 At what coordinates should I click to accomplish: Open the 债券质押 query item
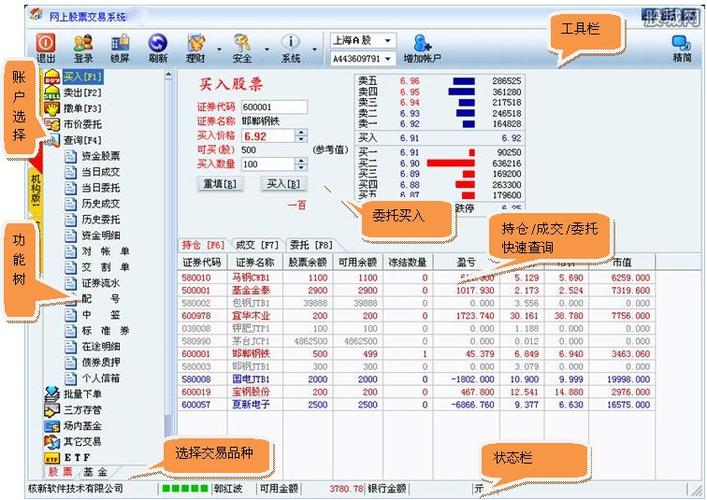tap(93, 362)
